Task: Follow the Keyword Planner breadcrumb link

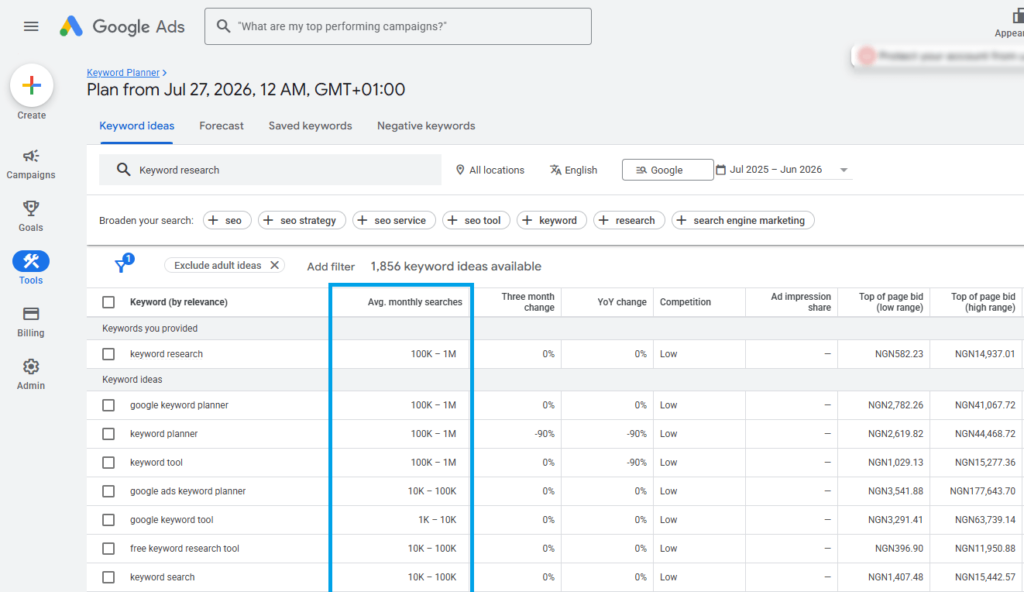Action: coord(123,73)
